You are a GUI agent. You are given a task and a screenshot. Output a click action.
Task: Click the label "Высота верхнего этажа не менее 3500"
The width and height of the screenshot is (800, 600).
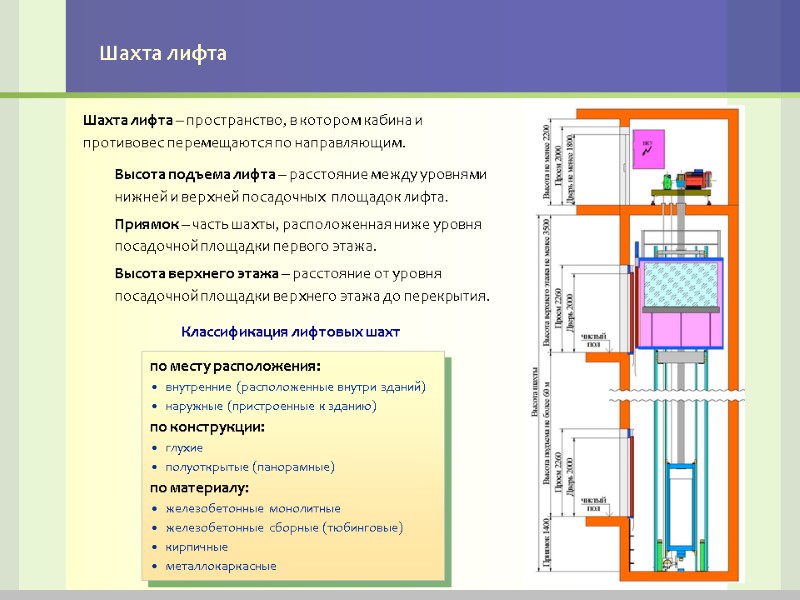(x=546, y=283)
